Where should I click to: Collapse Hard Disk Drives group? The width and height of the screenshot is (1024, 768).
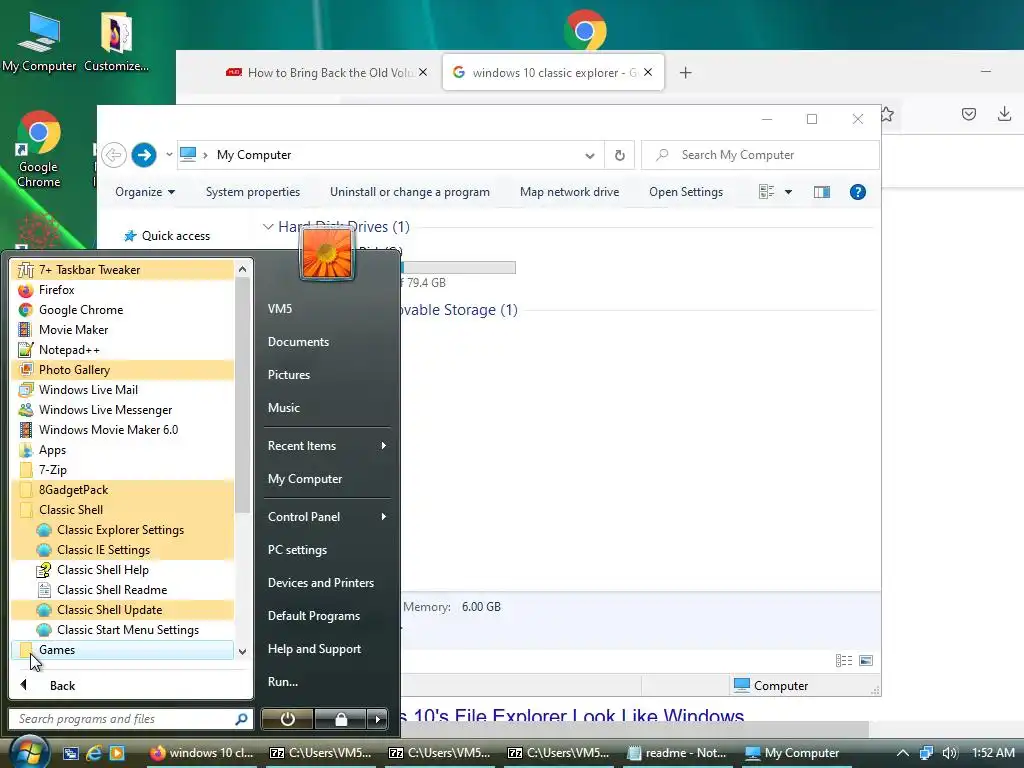pyautogui.click(x=268, y=227)
